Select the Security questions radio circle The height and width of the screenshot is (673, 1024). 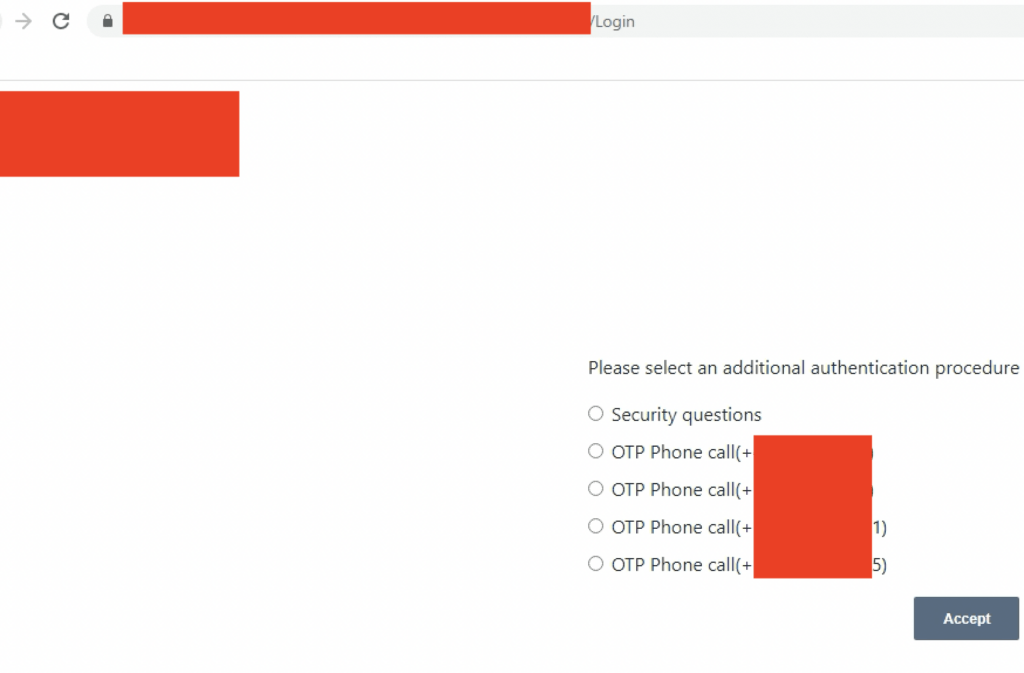point(596,413)
